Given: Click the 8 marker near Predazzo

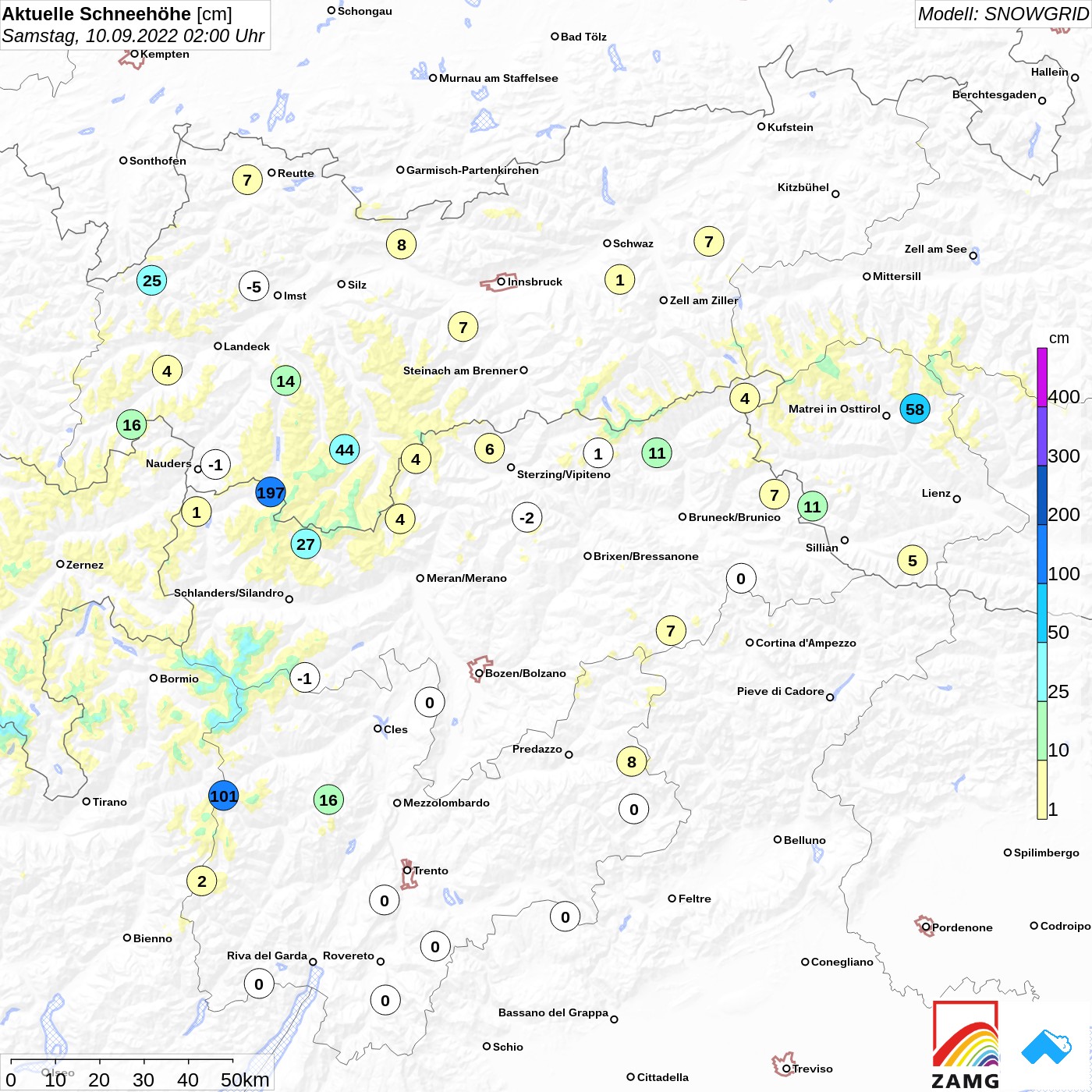Looking at the screenshot, I should pyautogui.click(x=632, y=762).
